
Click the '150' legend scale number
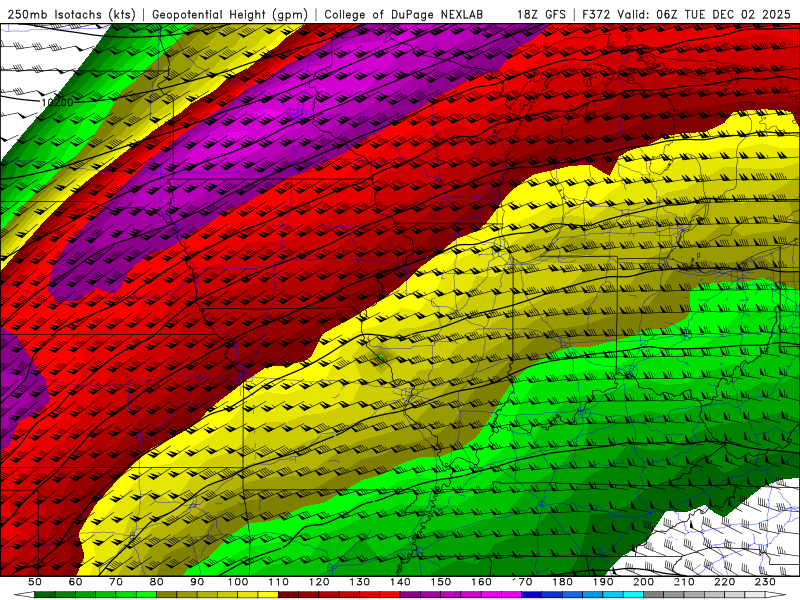pyautogui.click(x=441, y=582)
